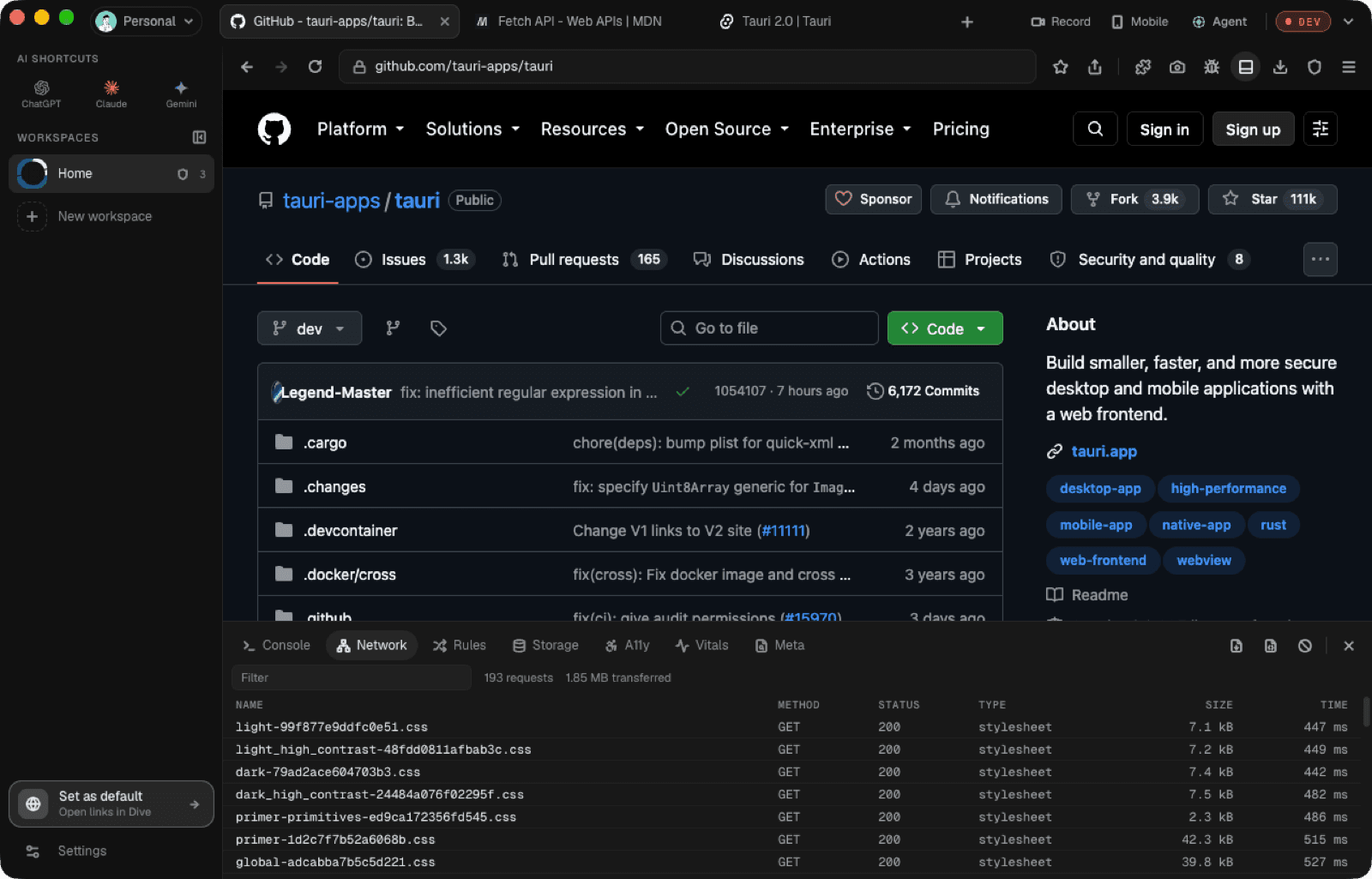Sponsor the tauri project
This screenshot has width=1372, height=879.
tap(874, 199)
